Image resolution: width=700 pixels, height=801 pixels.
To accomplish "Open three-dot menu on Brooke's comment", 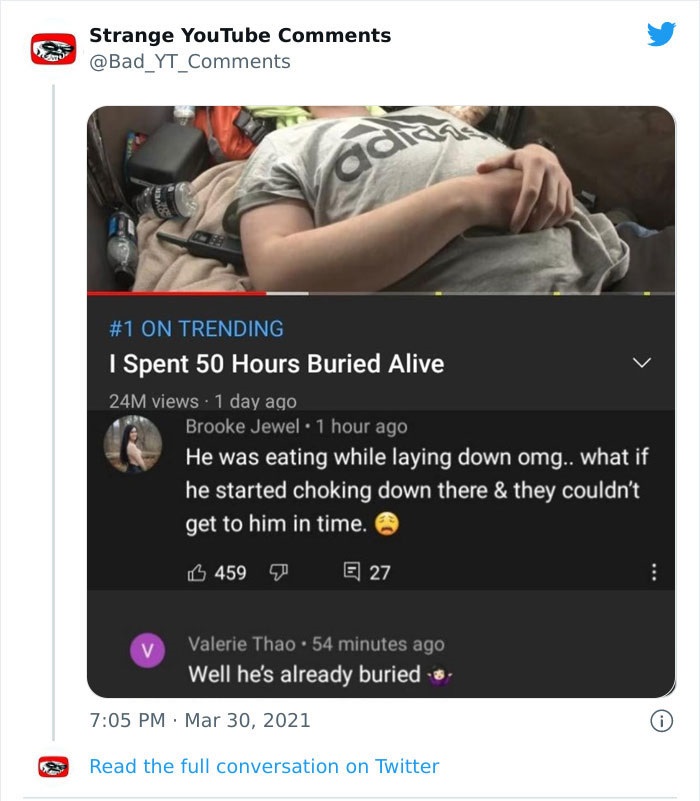I will pyautogui.click(x=654, y=573).
